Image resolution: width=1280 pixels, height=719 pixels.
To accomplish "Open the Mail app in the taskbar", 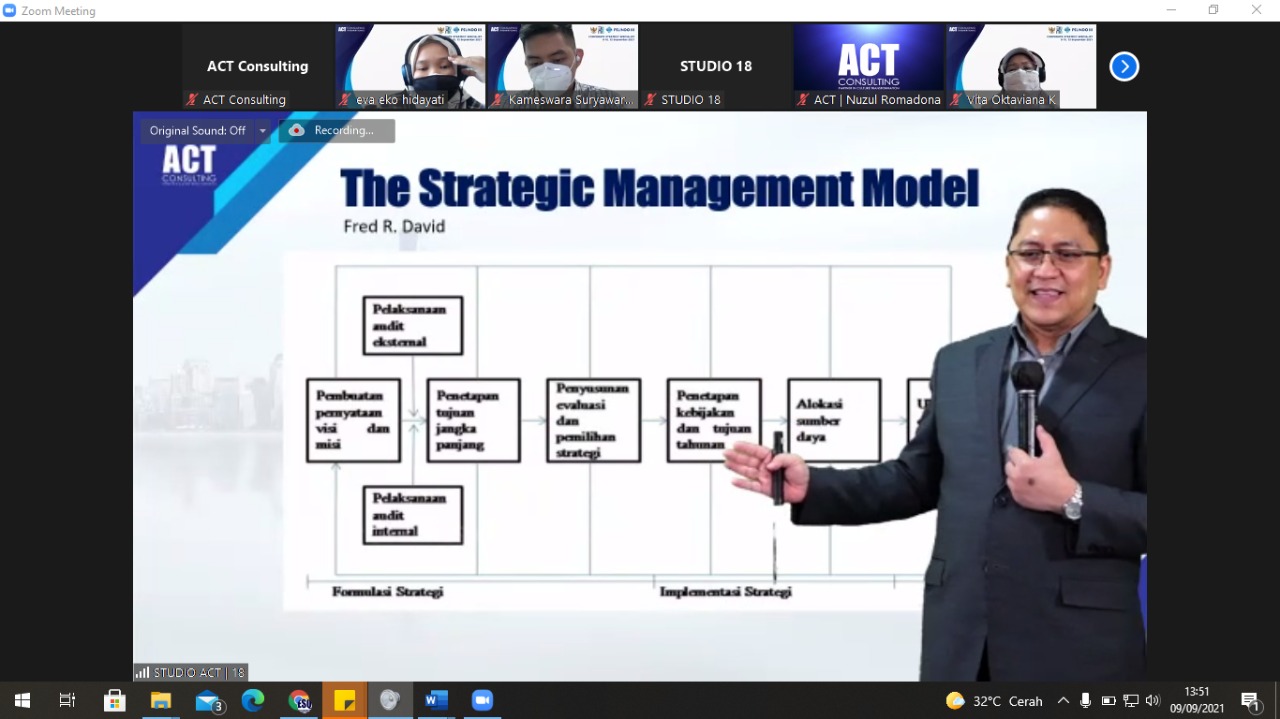I will coord(208,700).
